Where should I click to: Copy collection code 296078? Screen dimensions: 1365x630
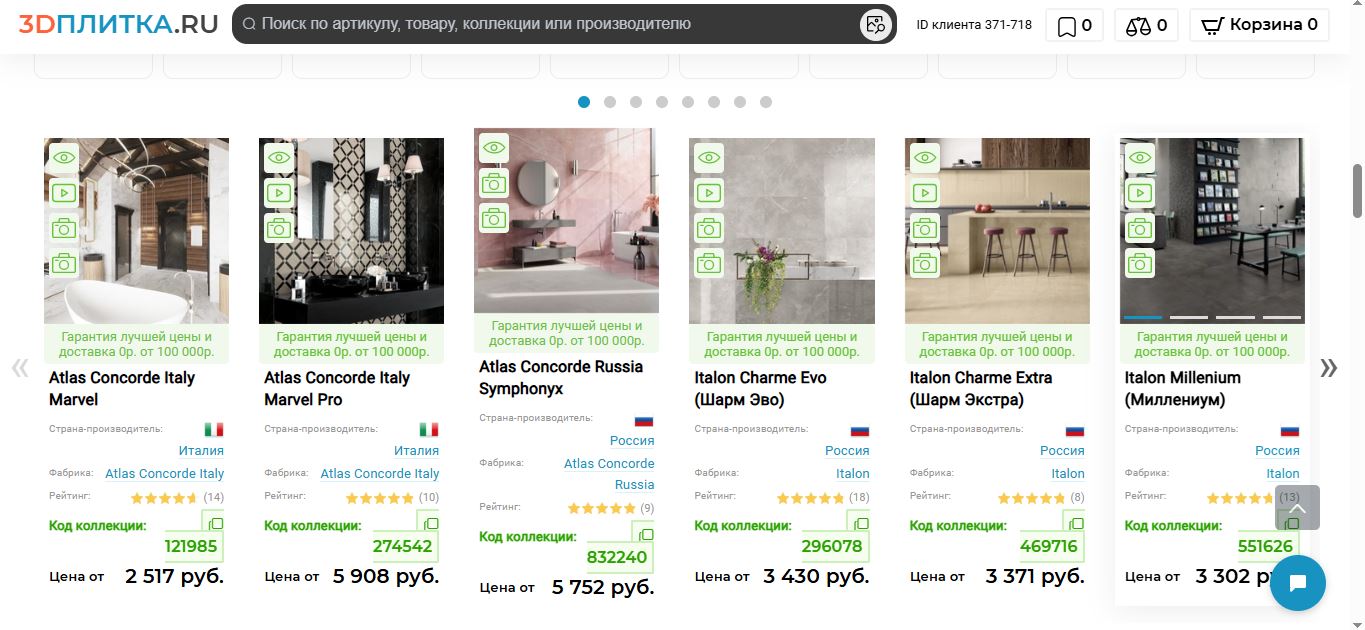[859, 524]
